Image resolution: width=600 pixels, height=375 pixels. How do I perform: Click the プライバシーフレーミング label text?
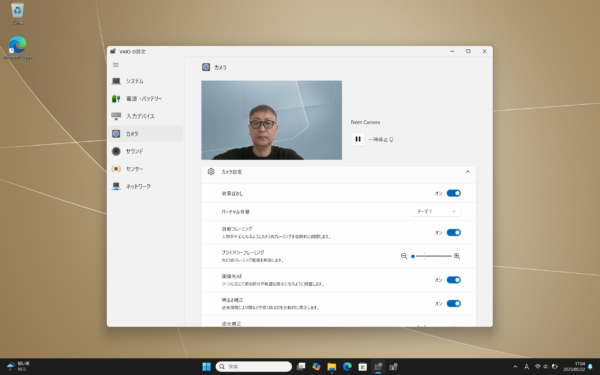(x=243, y=253)
